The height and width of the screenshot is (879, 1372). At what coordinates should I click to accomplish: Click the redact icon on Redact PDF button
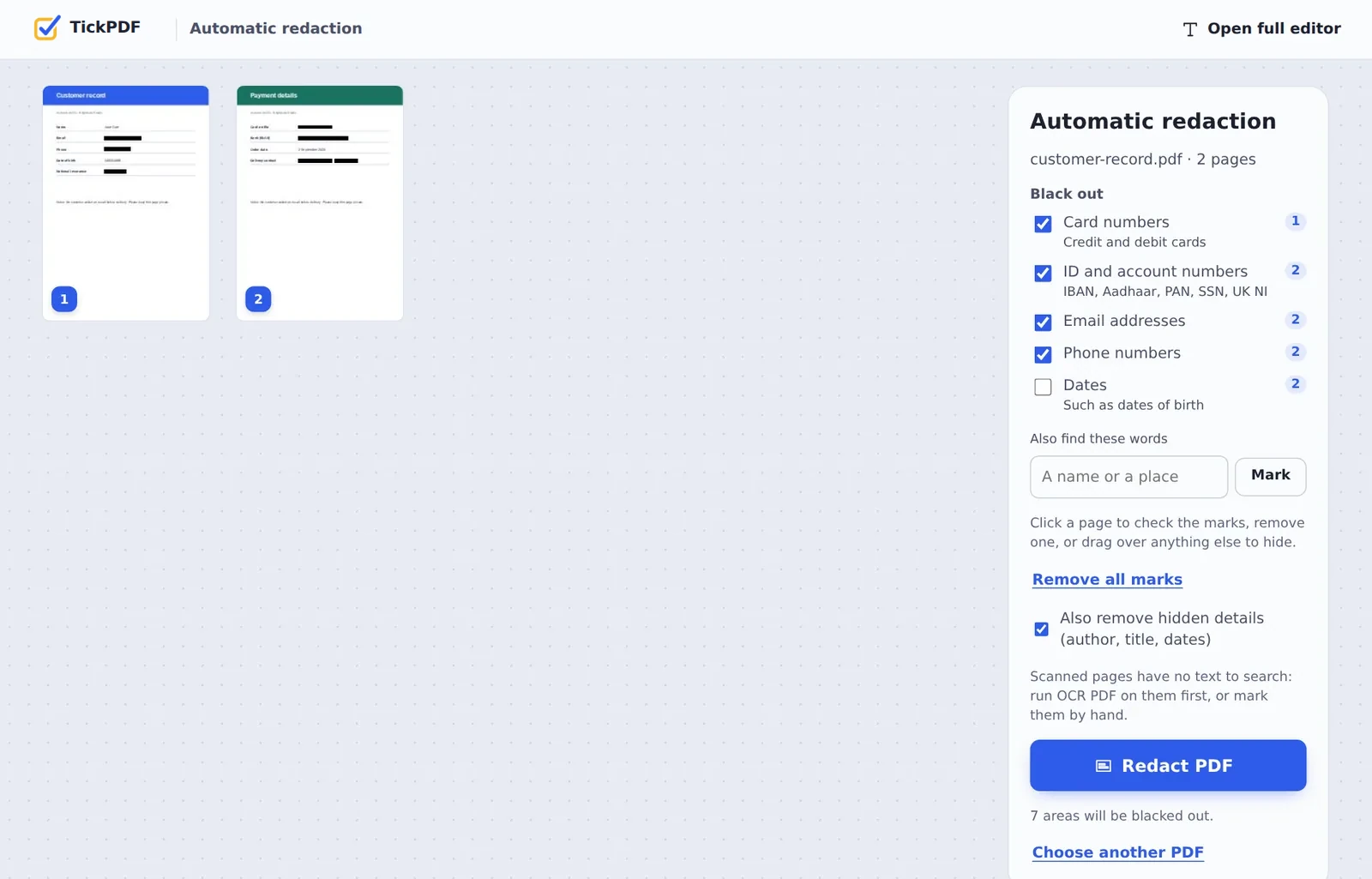tap(1104, 766)
